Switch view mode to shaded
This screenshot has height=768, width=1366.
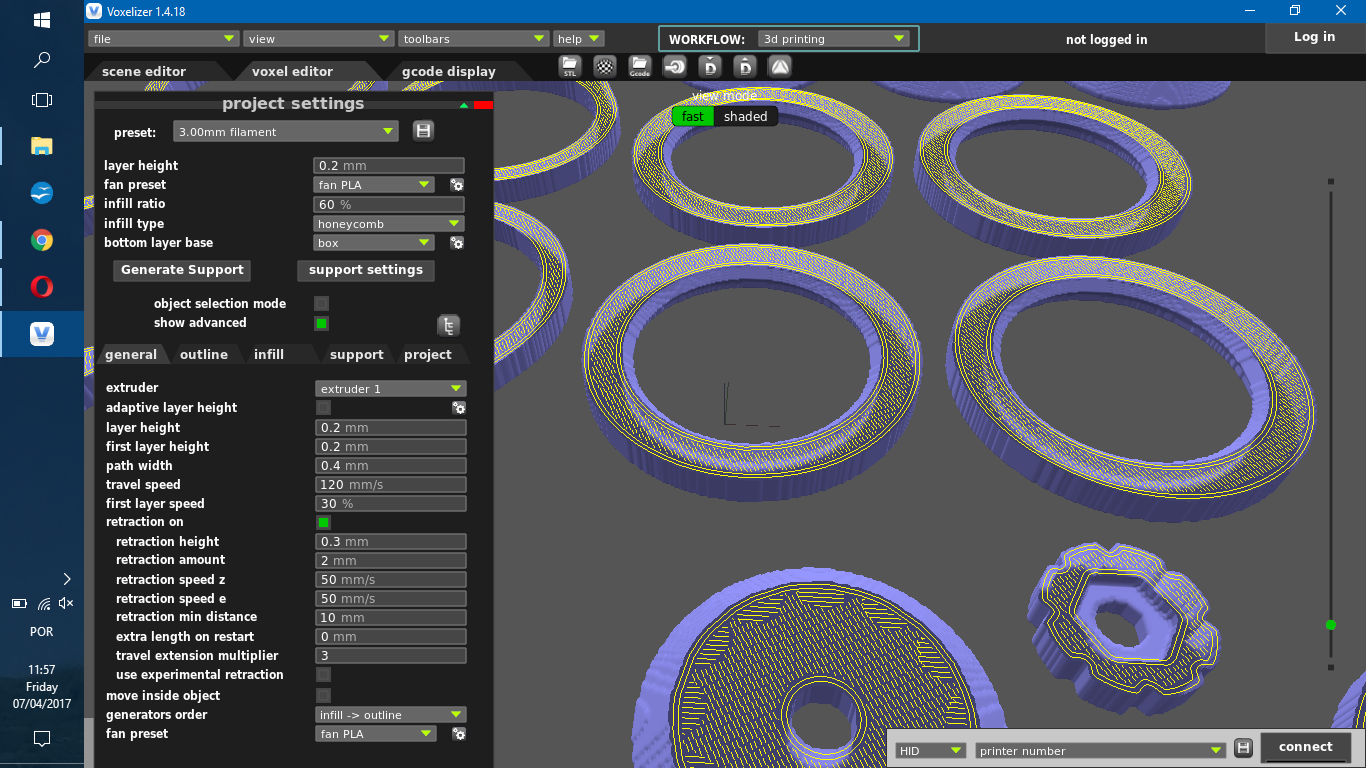pos(746,116)
